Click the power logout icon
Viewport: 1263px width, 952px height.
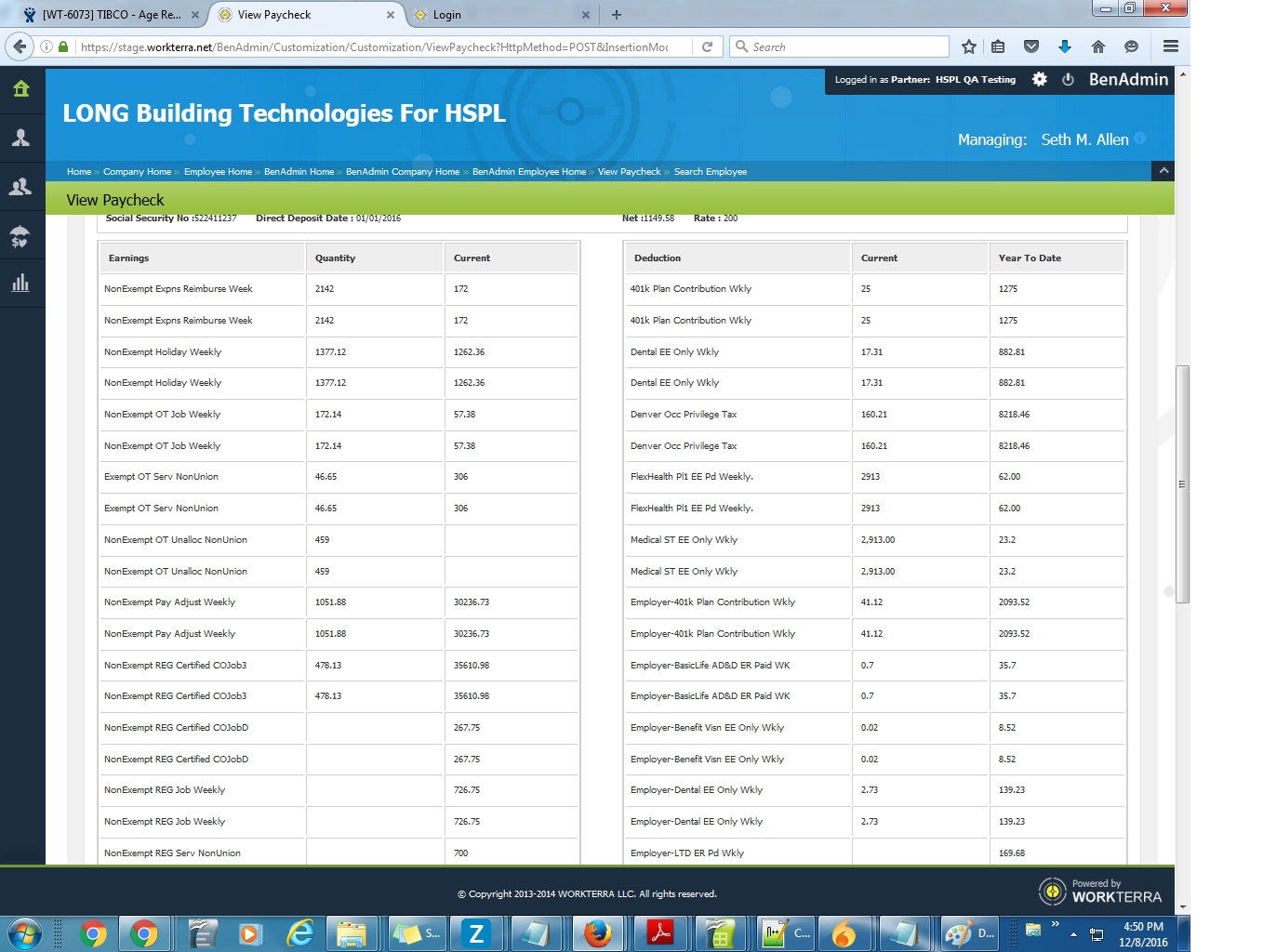(x=1068, y=80)
